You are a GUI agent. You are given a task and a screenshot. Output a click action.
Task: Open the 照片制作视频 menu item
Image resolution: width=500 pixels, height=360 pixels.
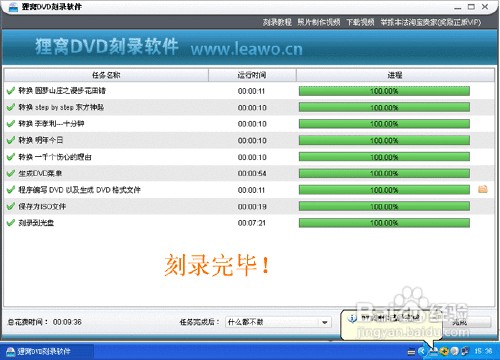tap(319, 22)
